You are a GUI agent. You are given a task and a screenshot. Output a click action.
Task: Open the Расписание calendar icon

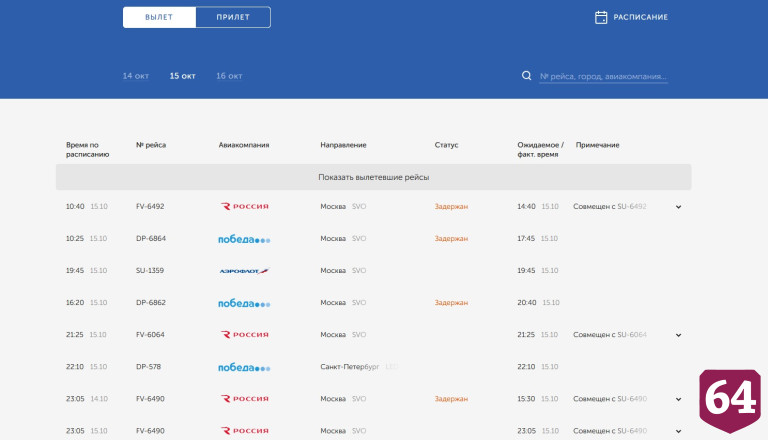click(601, 17)
